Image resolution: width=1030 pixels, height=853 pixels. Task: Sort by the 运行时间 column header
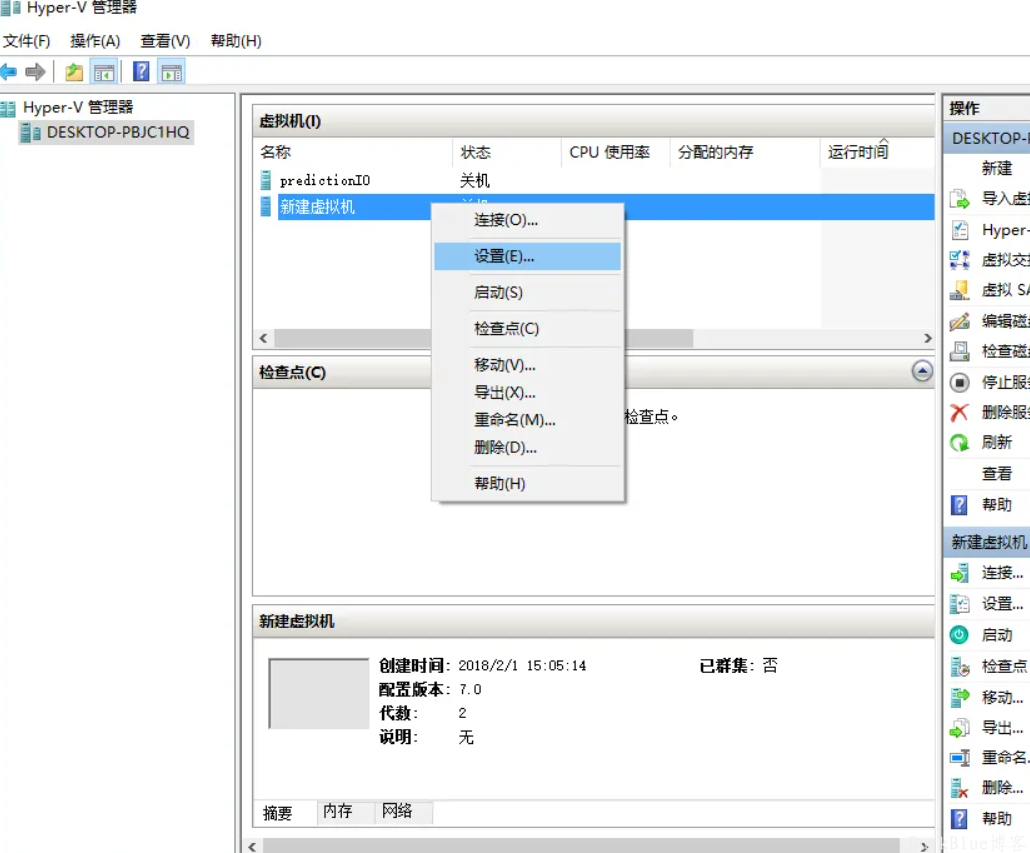[878, 152]
